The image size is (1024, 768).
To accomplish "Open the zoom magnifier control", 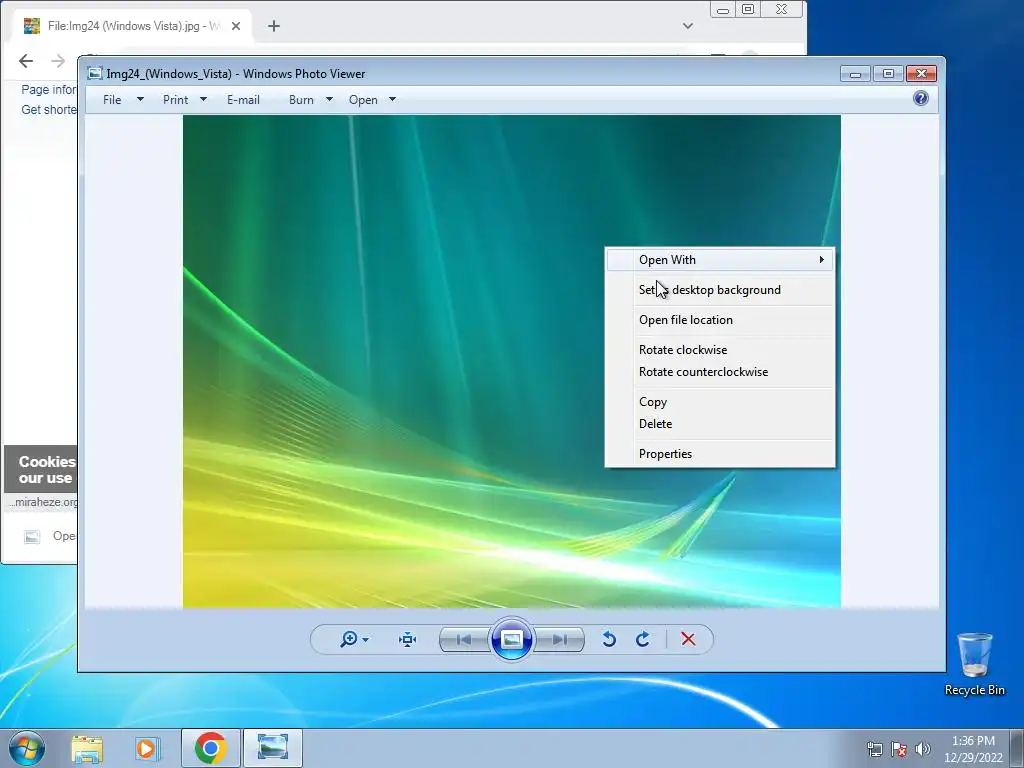I will 349,639.
